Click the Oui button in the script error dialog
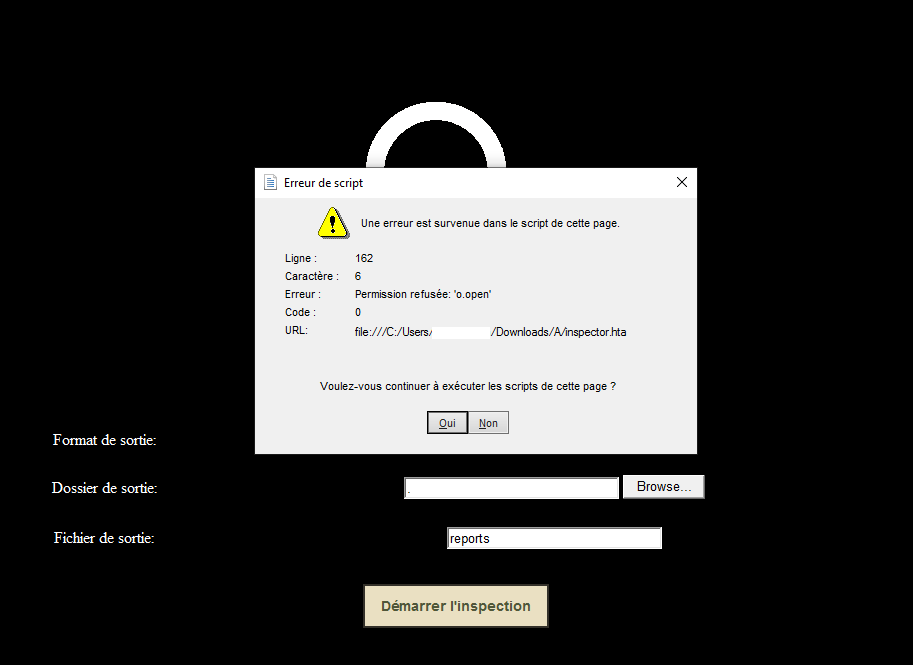 [447, 423]
